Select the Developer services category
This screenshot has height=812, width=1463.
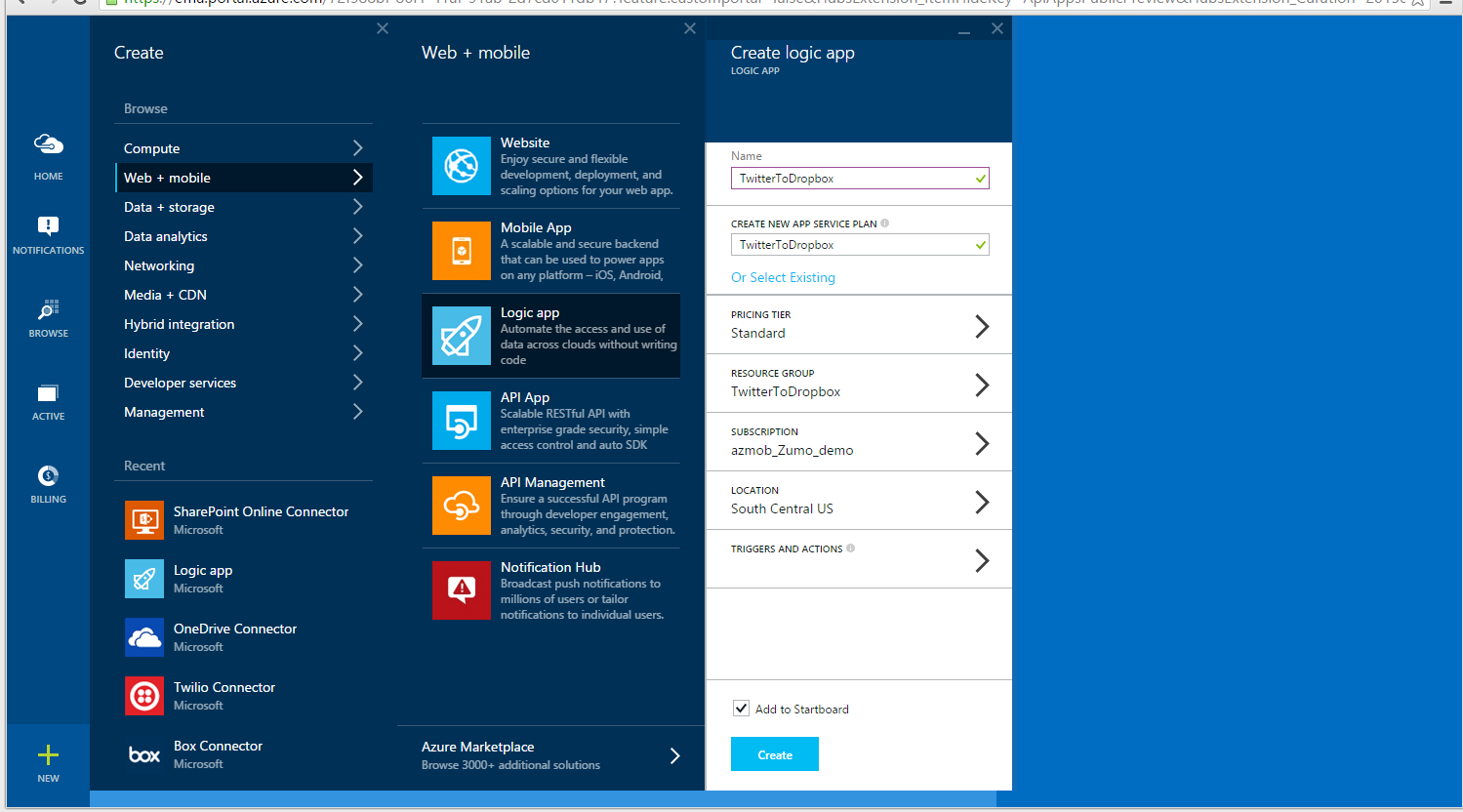pyautogui.click(x=243, y=383)
